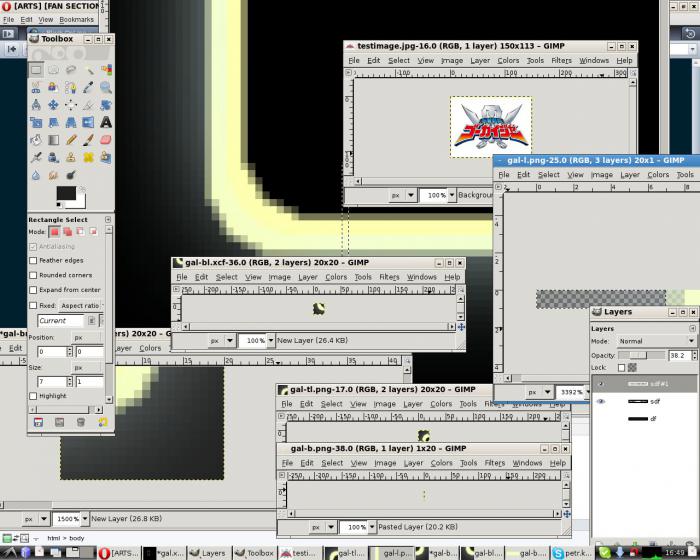
Task: Choose Subtract from selection mode
Action: coord(80,232)
